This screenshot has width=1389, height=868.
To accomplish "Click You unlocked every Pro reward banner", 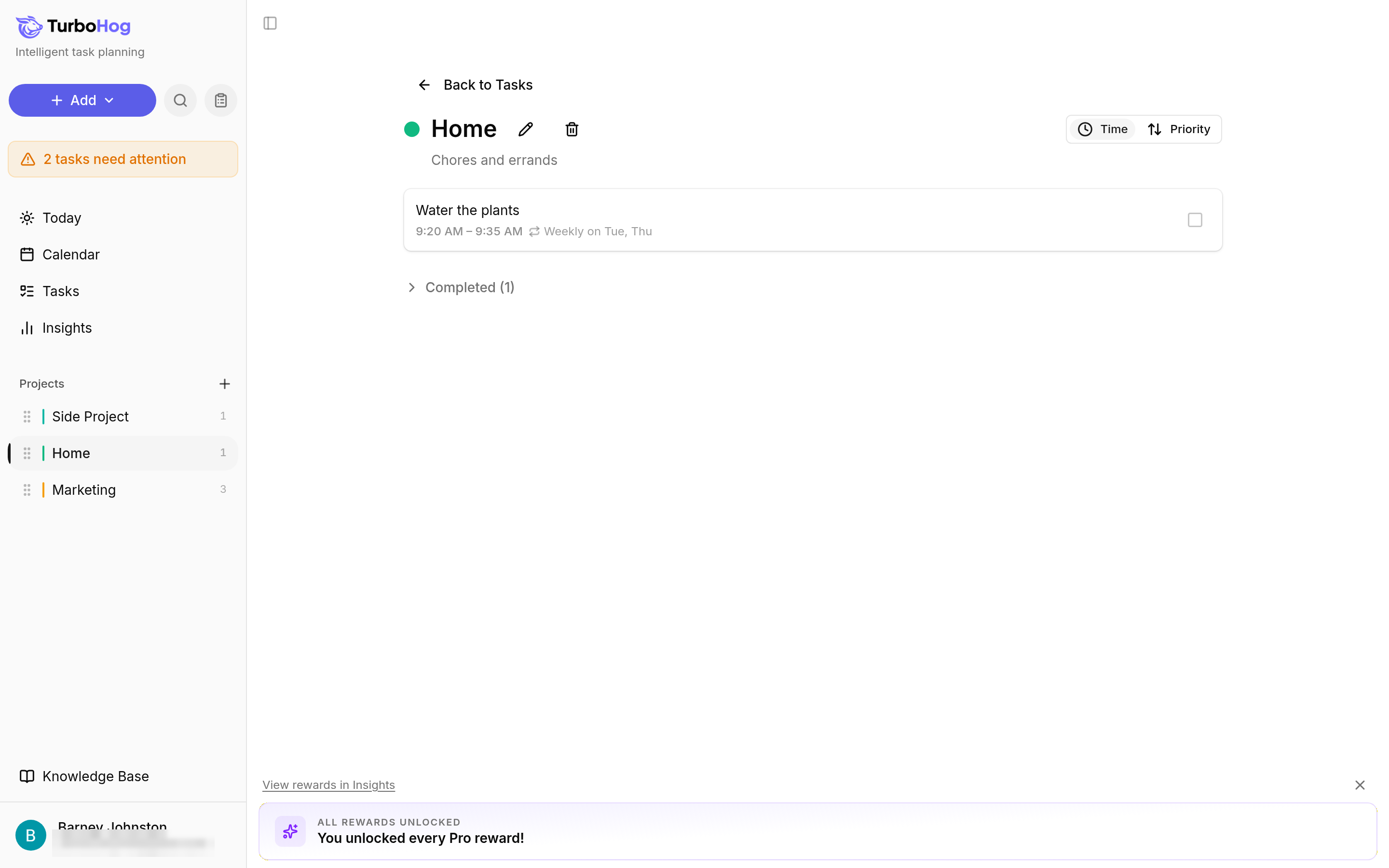I will pos(817,831).
